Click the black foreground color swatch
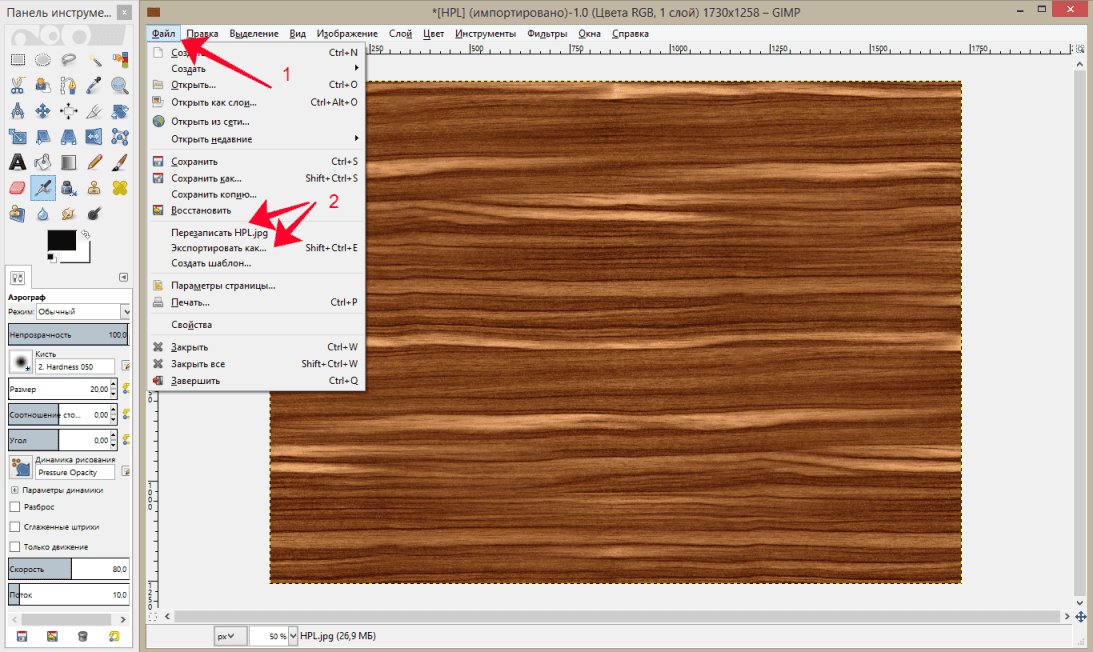The width and height of the screenshot is (1093, 652). 61,240
